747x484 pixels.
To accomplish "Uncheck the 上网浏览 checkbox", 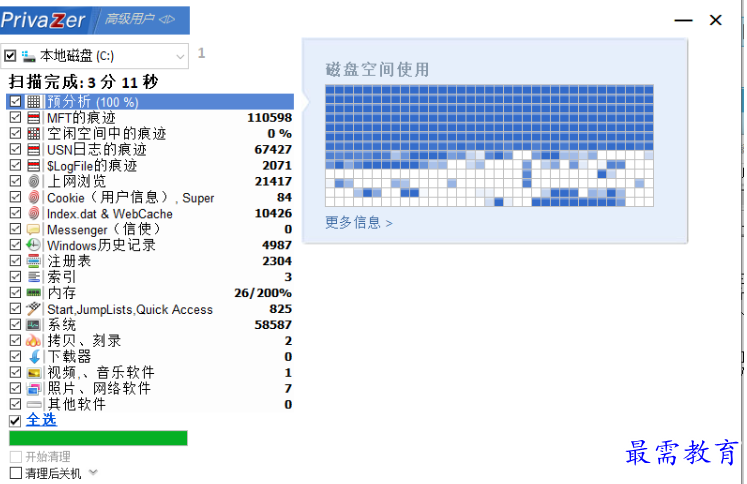I will tap(15, 182).
